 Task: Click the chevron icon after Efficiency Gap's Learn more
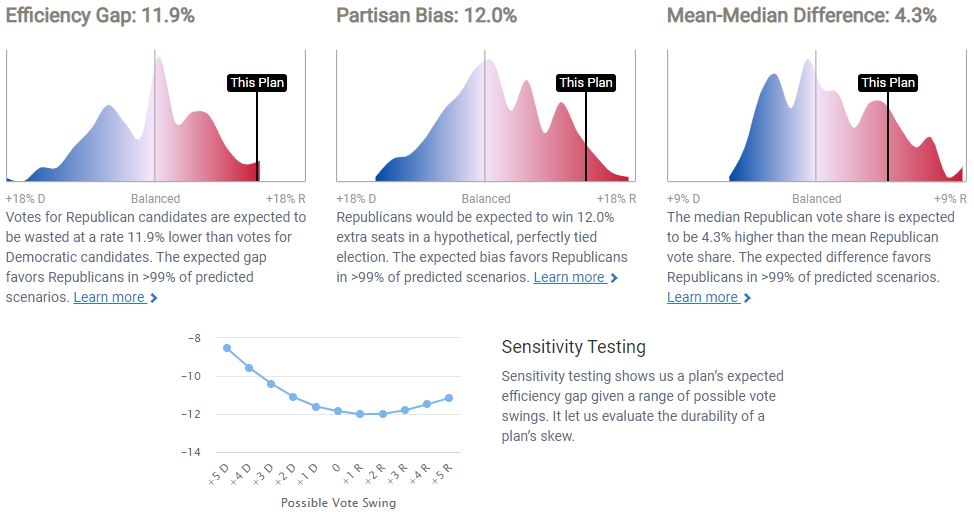click(153, 298)
